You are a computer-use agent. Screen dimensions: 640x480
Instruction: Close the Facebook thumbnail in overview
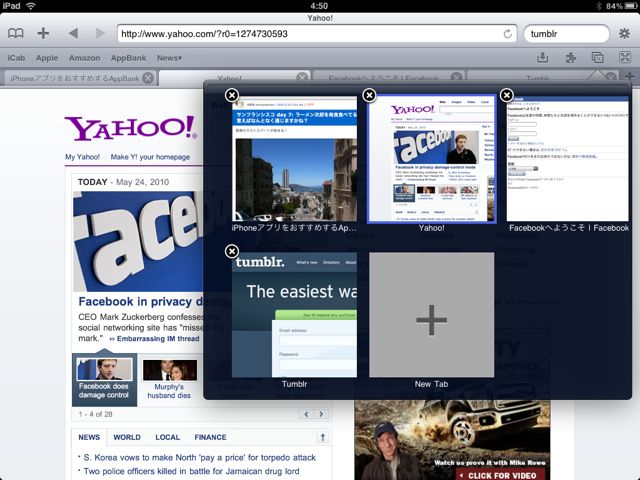tap(507, 95)
